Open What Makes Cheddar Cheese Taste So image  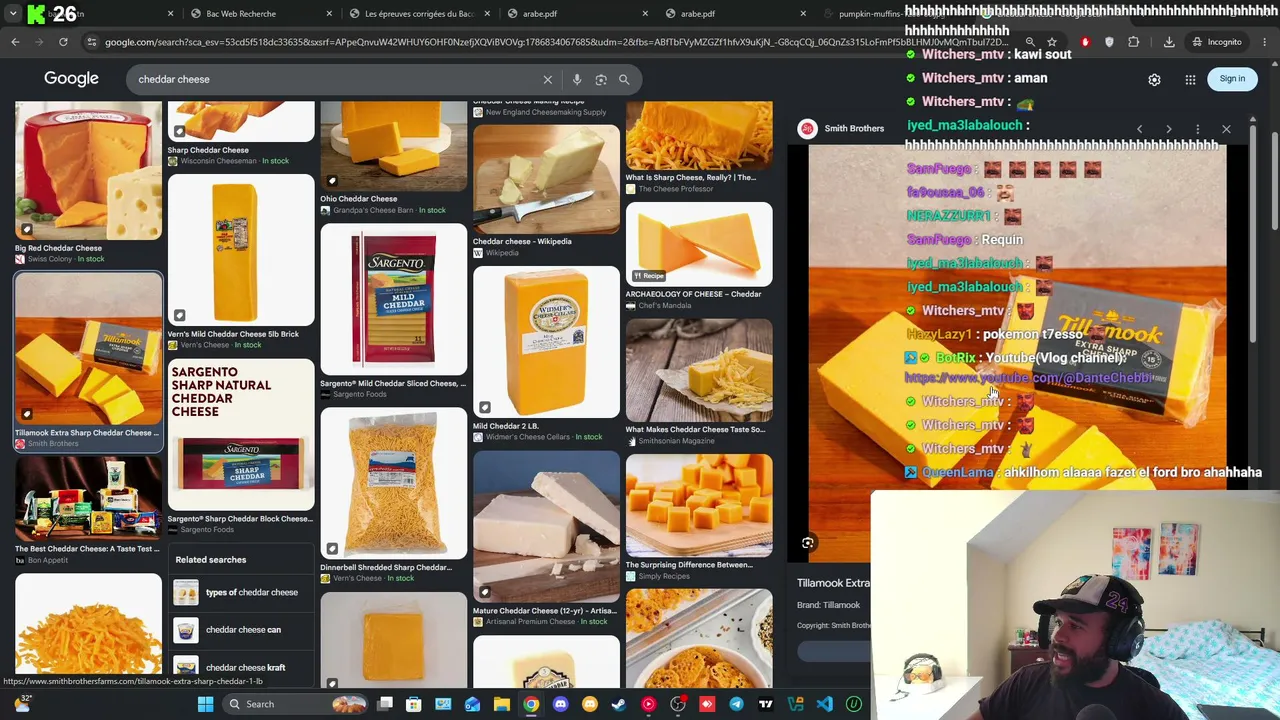pyautogui.click(x=699, y=370)
